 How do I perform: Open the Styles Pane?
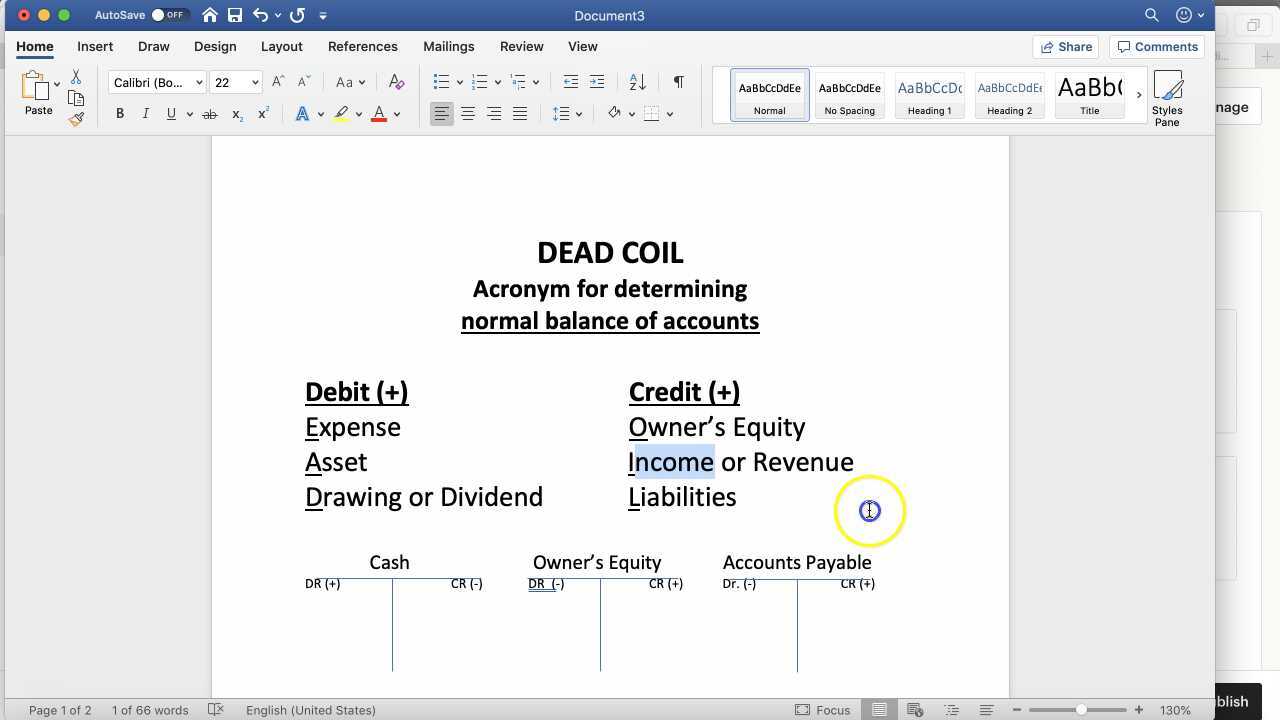click(x=1167, y=97)
